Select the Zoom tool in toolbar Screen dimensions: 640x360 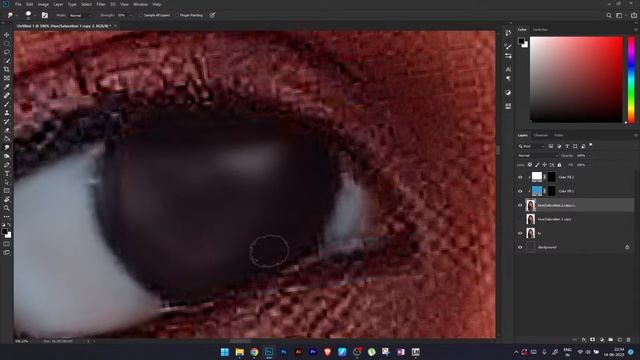[x=7, y=208]
